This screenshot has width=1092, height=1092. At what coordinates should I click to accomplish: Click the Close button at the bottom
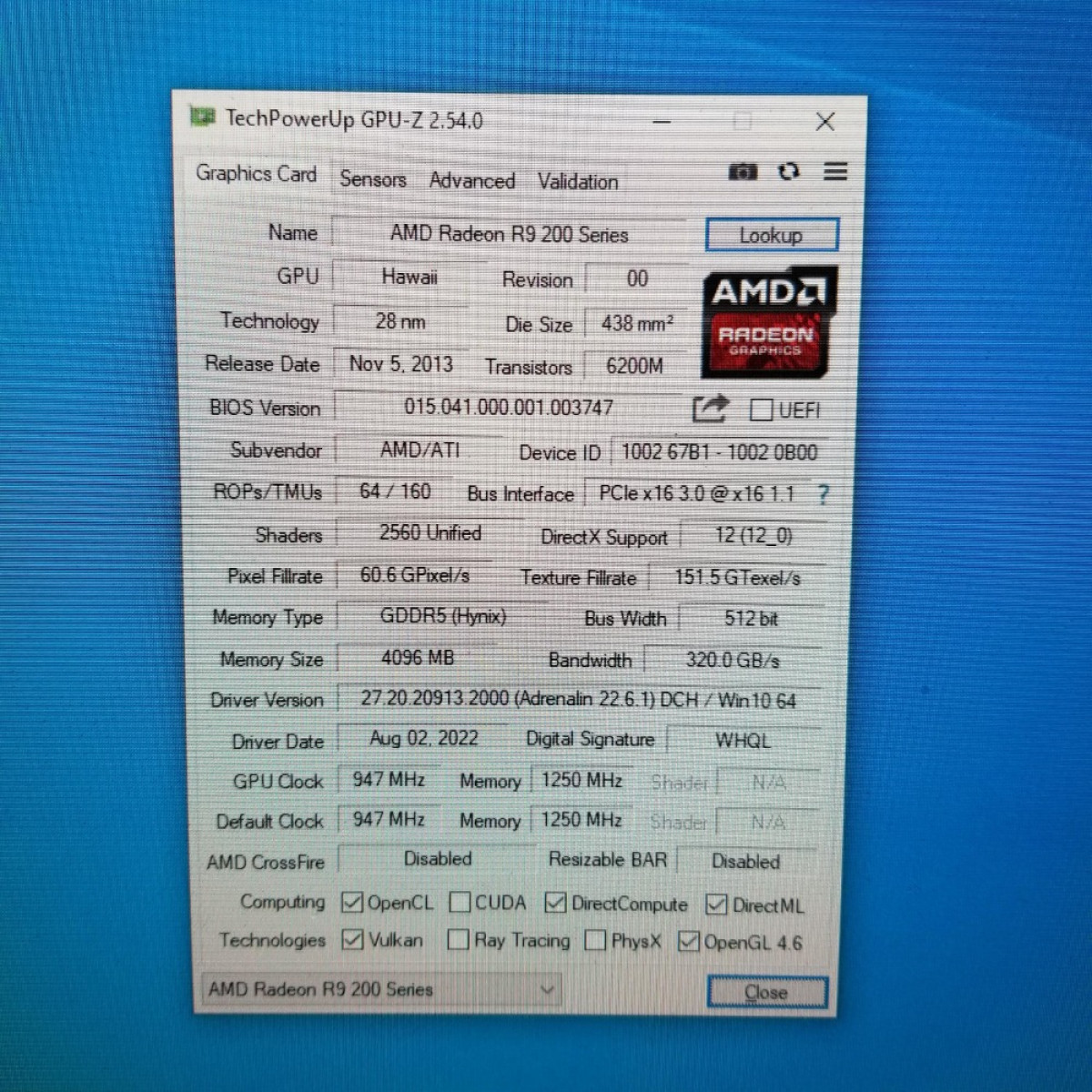point(767,992)
